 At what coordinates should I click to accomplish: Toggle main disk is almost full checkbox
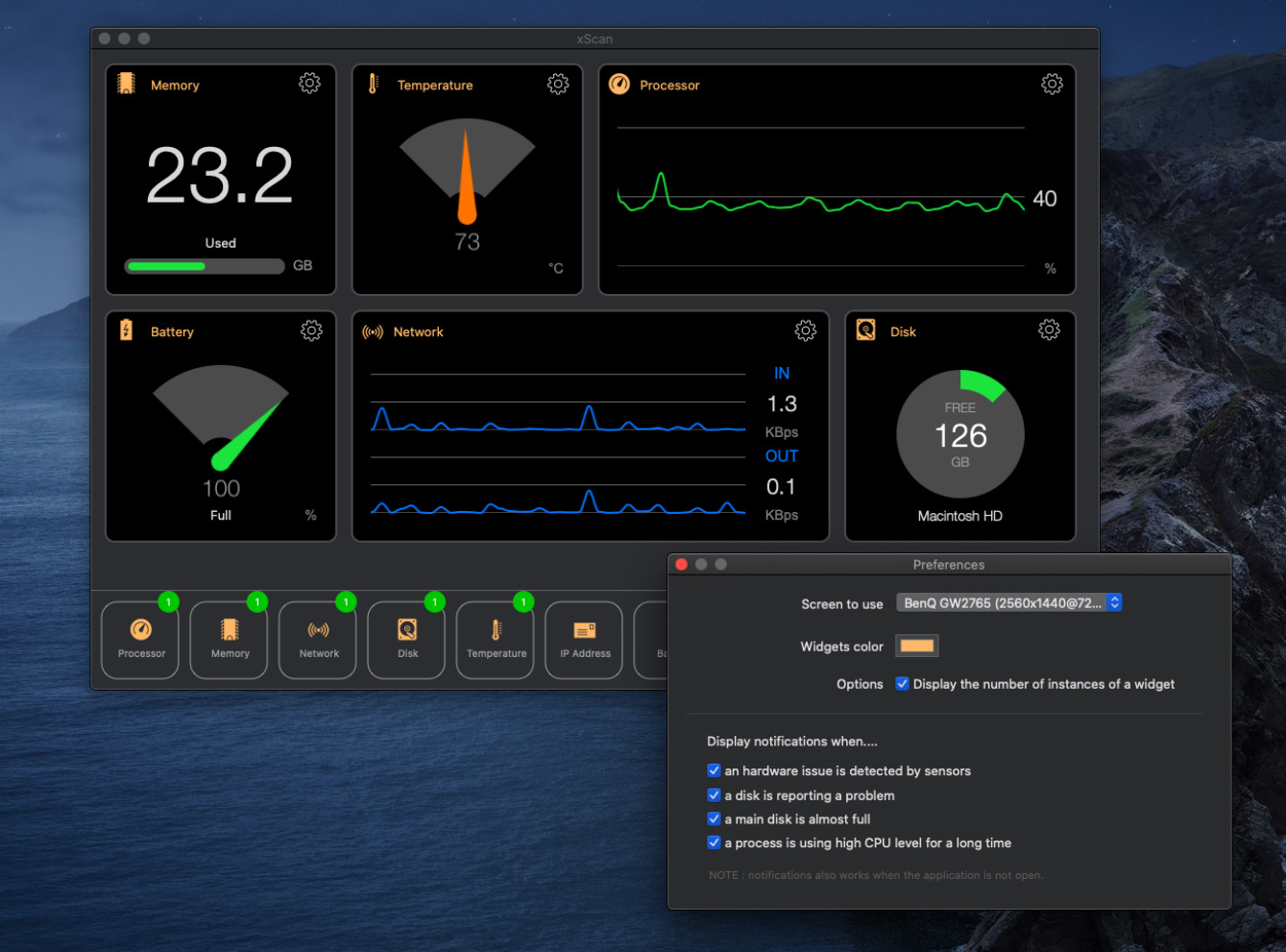(x=714, y=819)
